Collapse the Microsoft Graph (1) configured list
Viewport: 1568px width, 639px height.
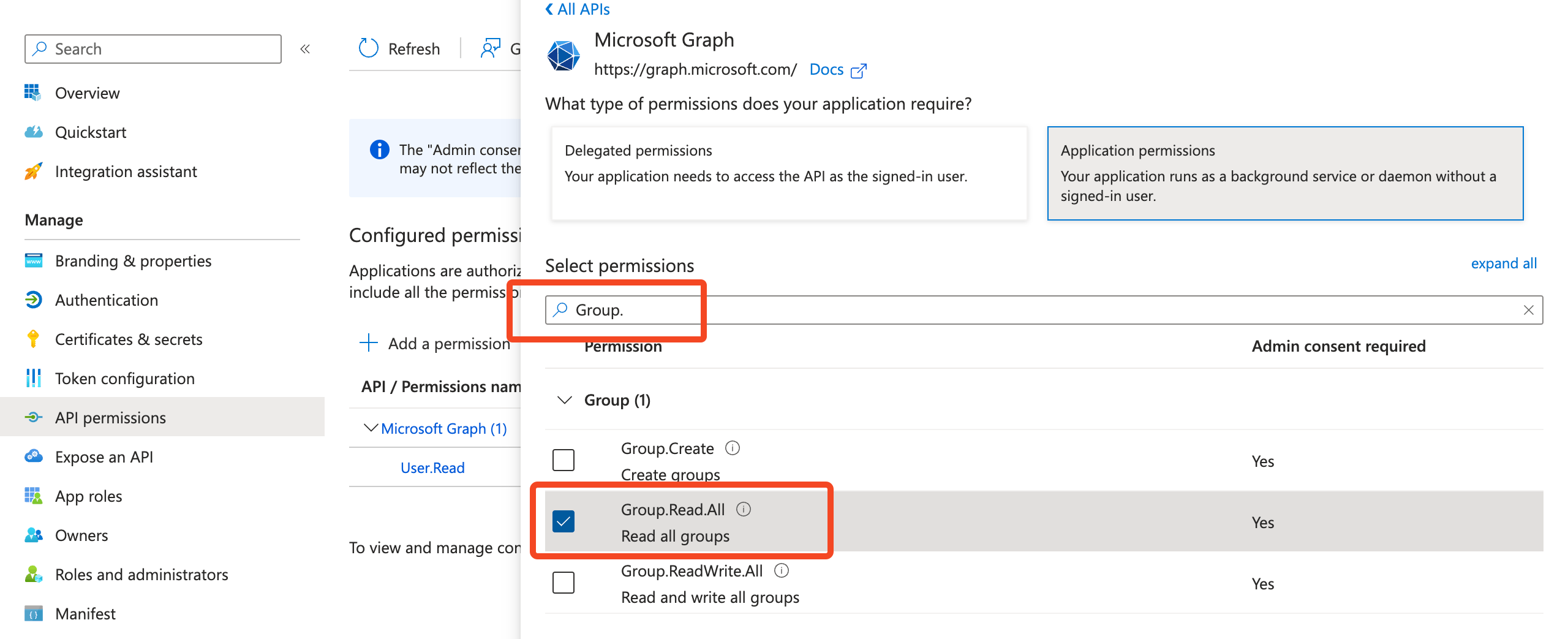click(371, 428)
